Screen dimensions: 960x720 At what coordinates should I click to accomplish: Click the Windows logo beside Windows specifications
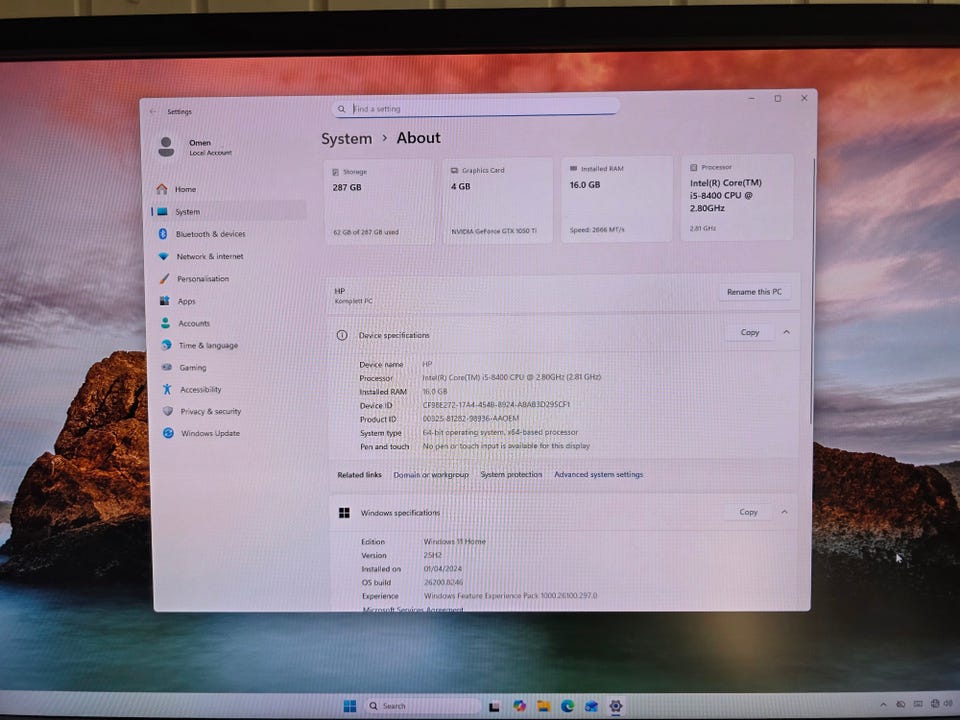344,513
